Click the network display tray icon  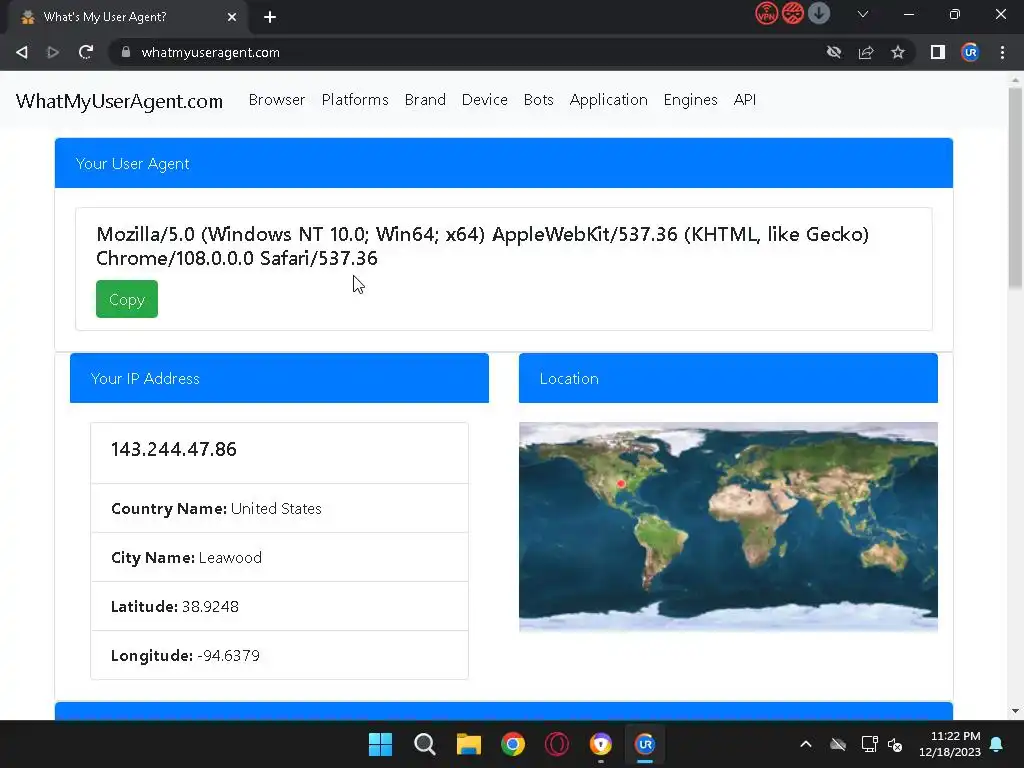tap(869, 744)
